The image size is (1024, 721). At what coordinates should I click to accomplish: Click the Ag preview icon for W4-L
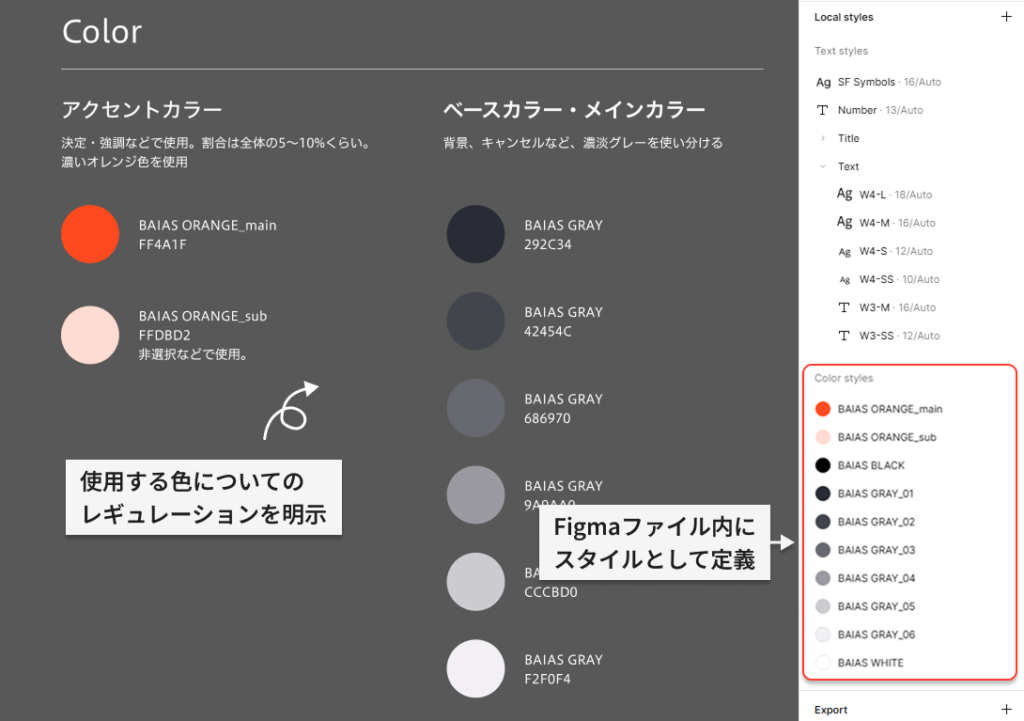coord(844,194)
